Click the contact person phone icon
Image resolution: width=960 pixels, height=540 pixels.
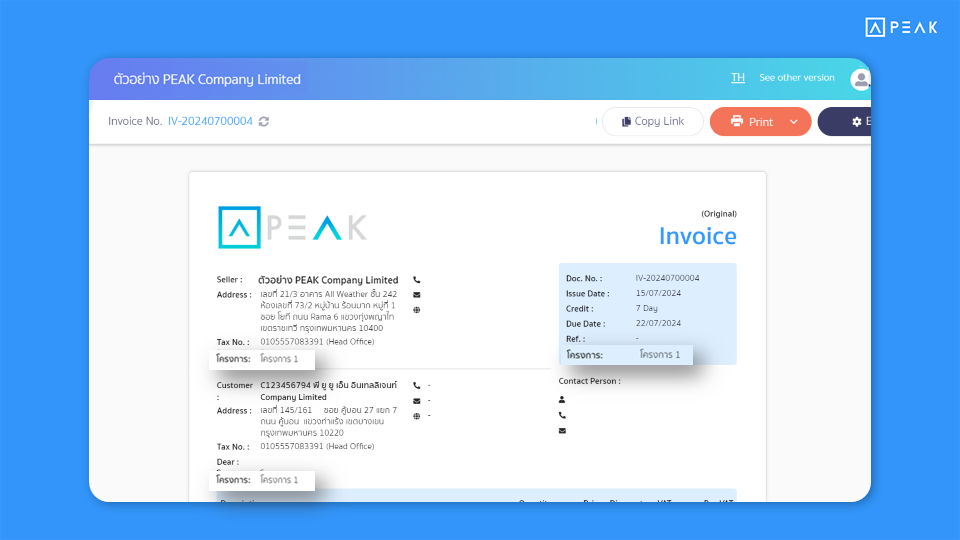[x=562, y=415]
